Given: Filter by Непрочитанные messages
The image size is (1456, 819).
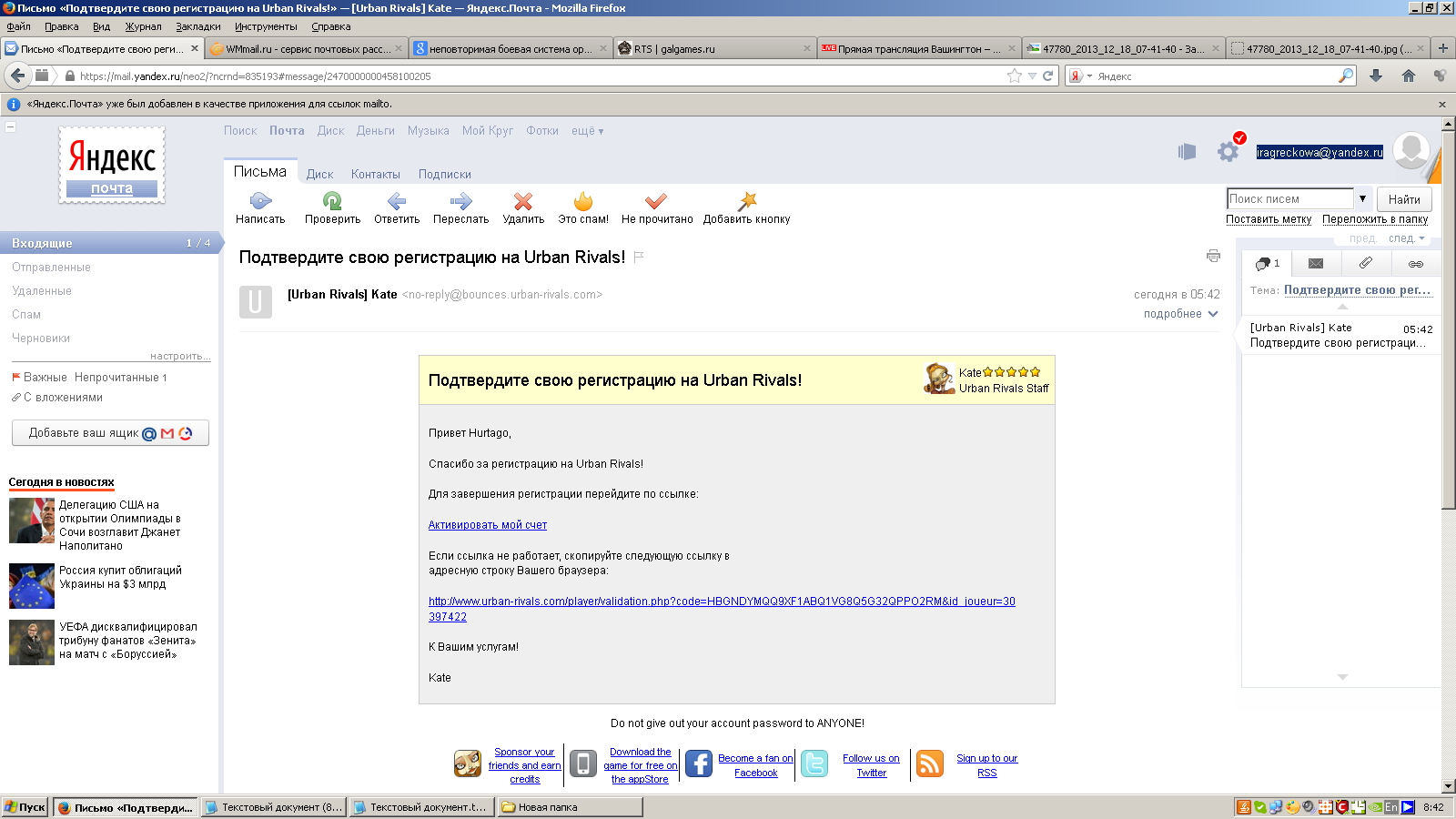Looking at the screenshot, I should click(120, 378).
